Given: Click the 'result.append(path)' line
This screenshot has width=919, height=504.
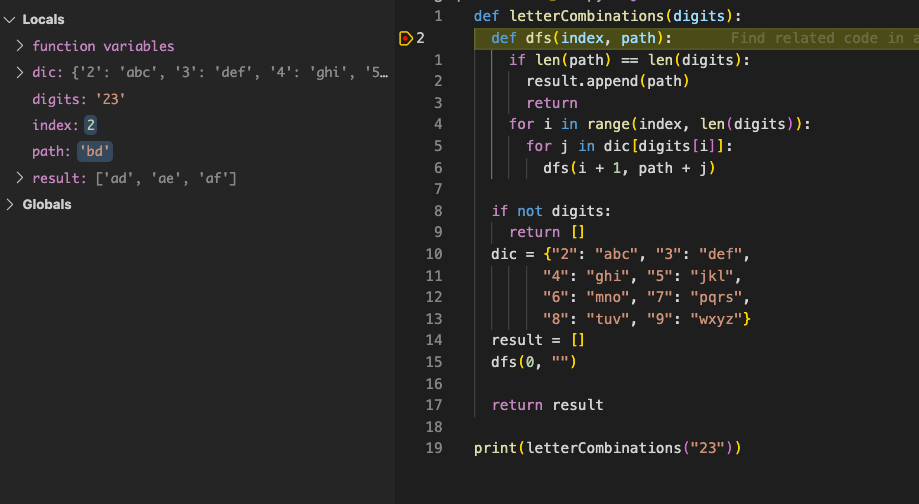Looking at the screenshot, I should coord(608,81).
